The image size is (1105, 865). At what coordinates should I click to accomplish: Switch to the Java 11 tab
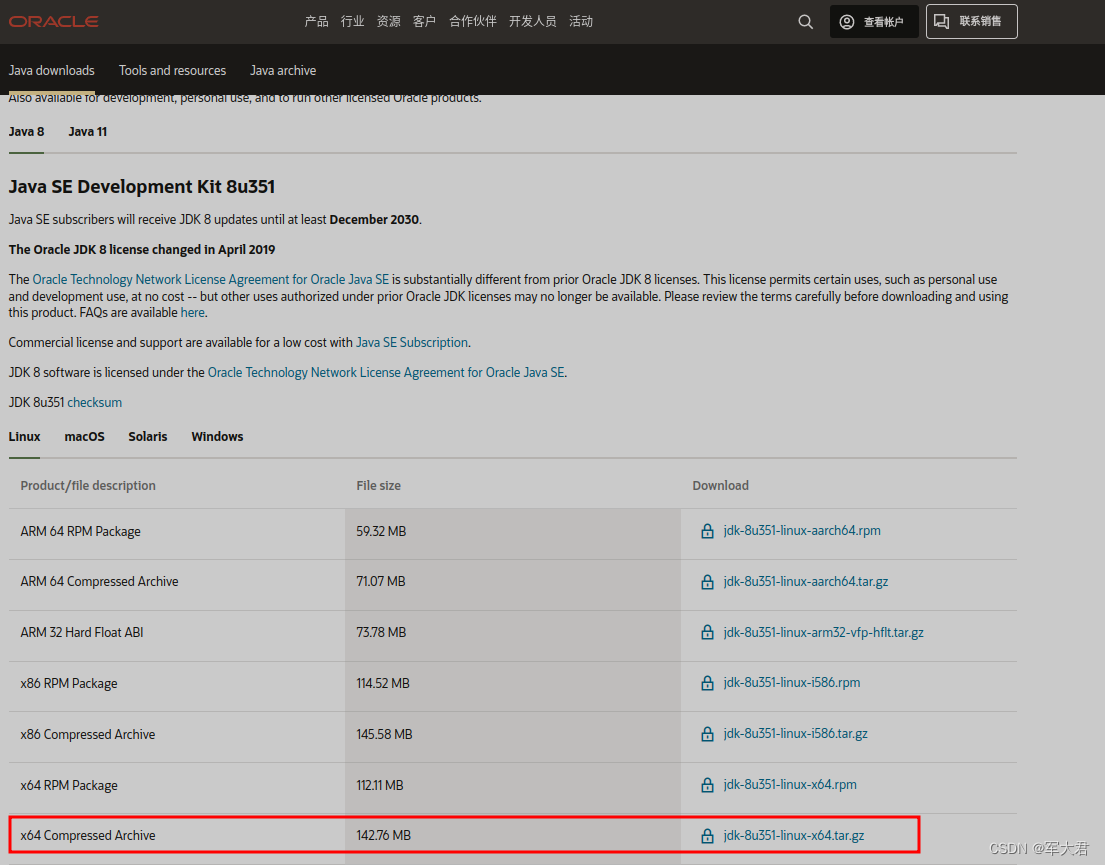(x=87, y=132)
